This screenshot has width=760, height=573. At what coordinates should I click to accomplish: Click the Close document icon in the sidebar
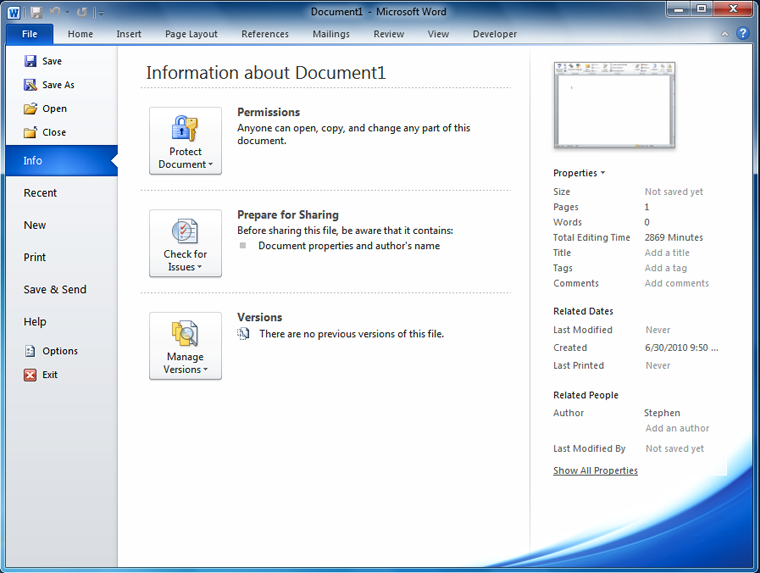pyautogui.click(x=30, y=132)
